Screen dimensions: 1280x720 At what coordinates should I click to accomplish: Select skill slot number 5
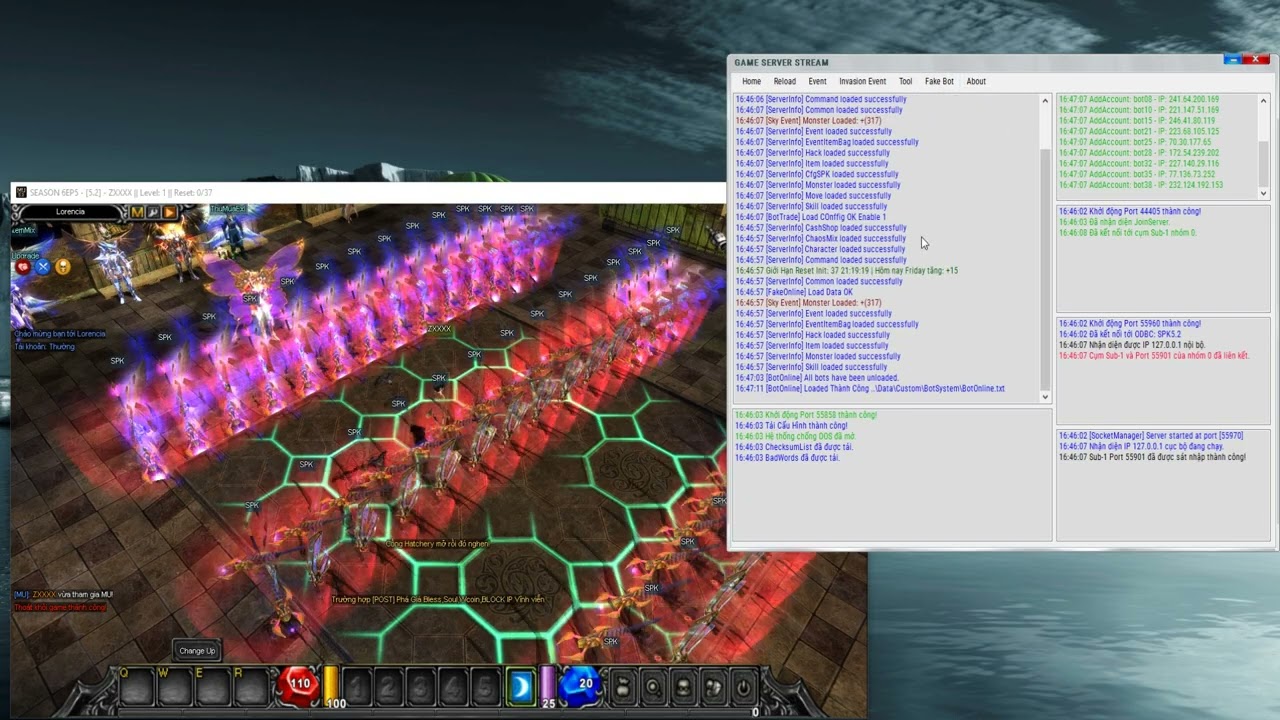click(485, 687)
